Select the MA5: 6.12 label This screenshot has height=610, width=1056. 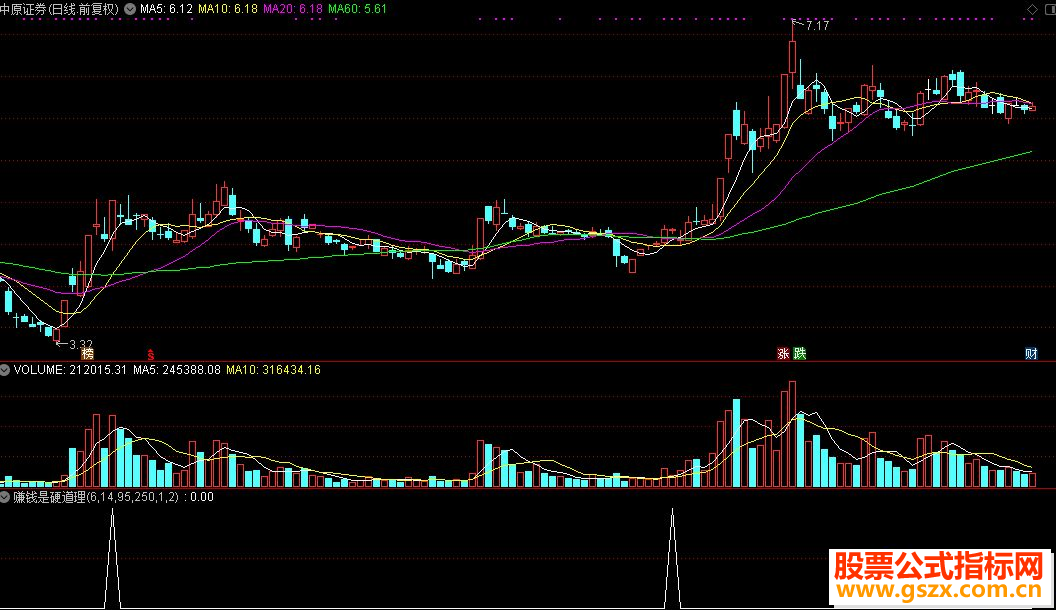coord(166,9)
